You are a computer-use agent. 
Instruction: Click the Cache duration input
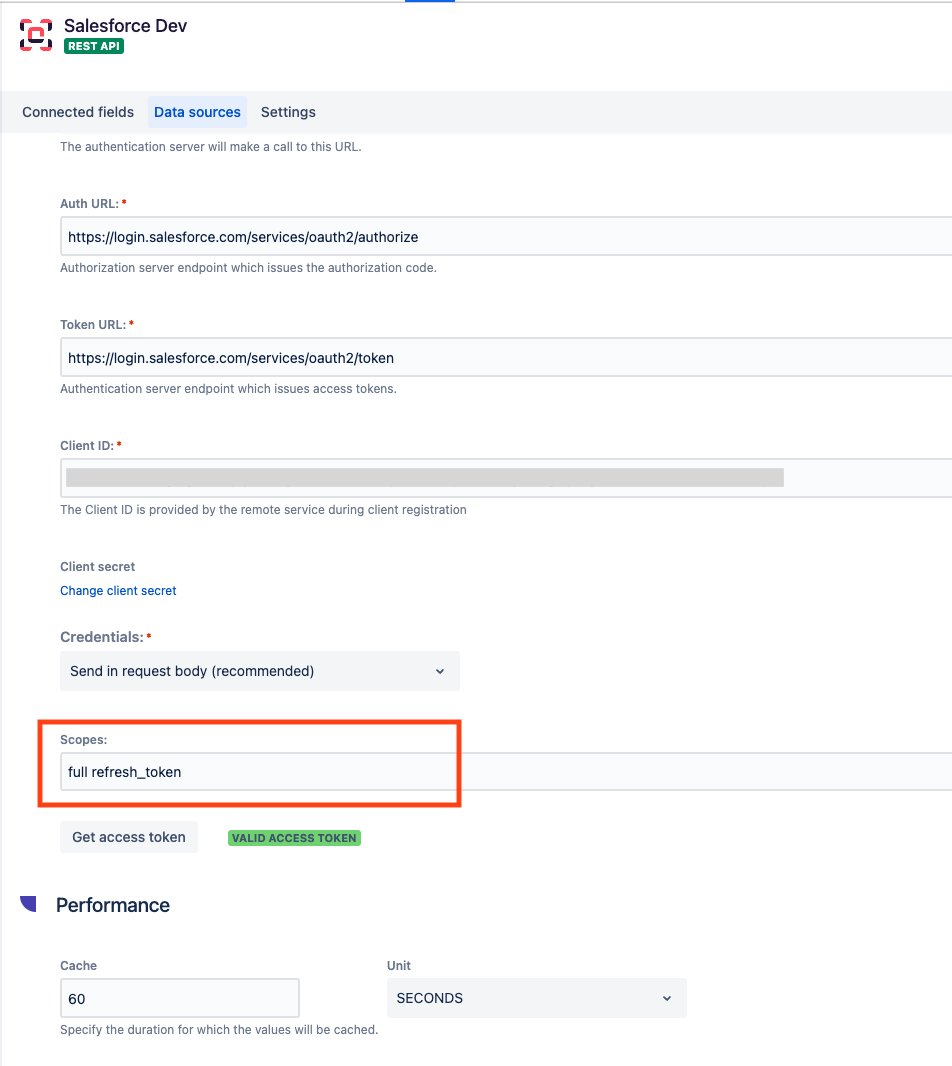pyautogui.click(x=179, y=998)
